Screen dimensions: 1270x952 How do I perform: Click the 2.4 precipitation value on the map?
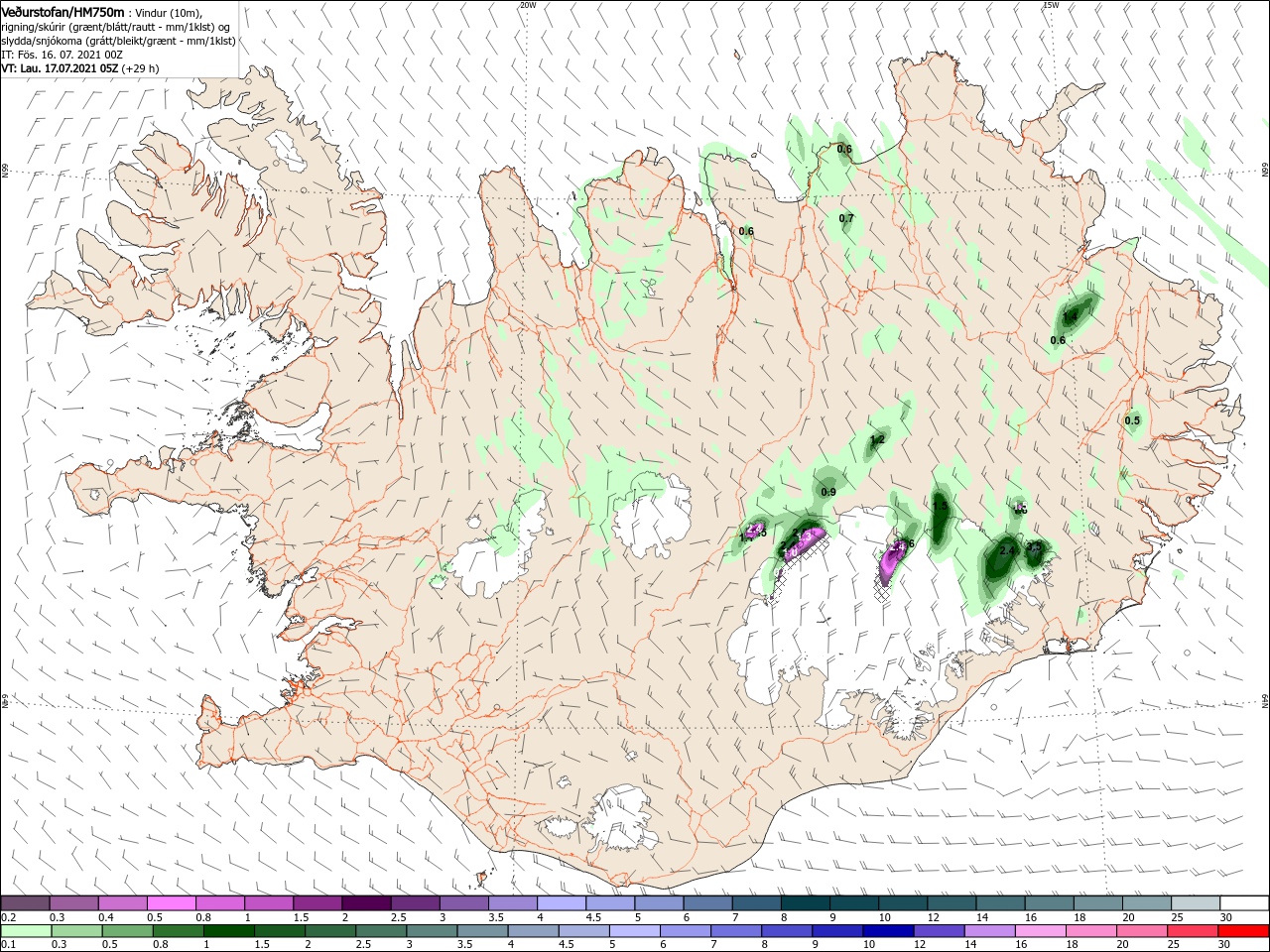pos(1008,550)
